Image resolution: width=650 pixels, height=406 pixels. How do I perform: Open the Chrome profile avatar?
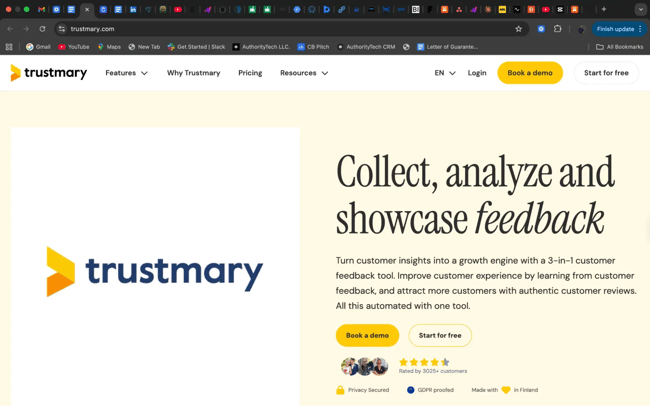coord(581,29)
